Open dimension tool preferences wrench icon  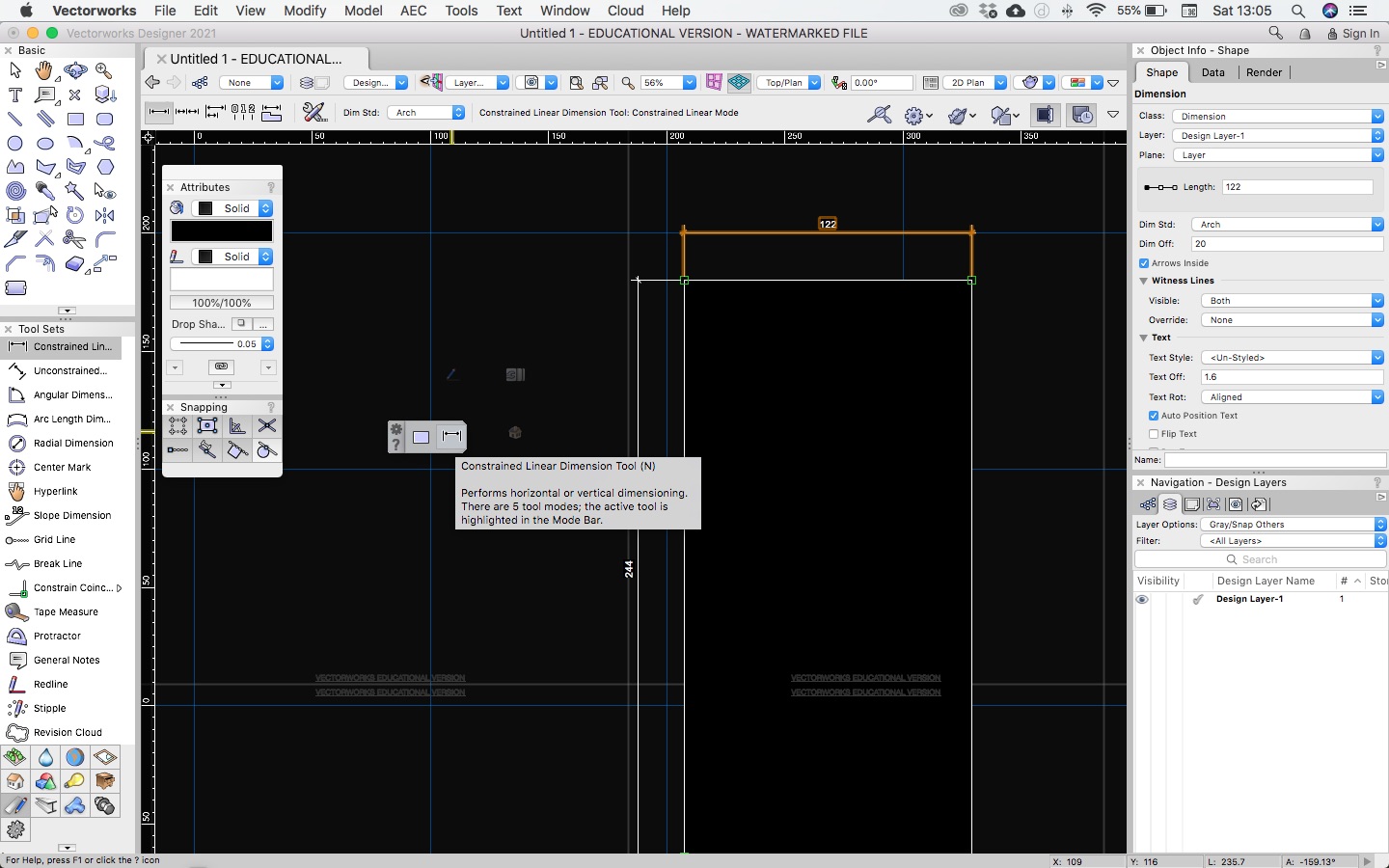[313, 113]
